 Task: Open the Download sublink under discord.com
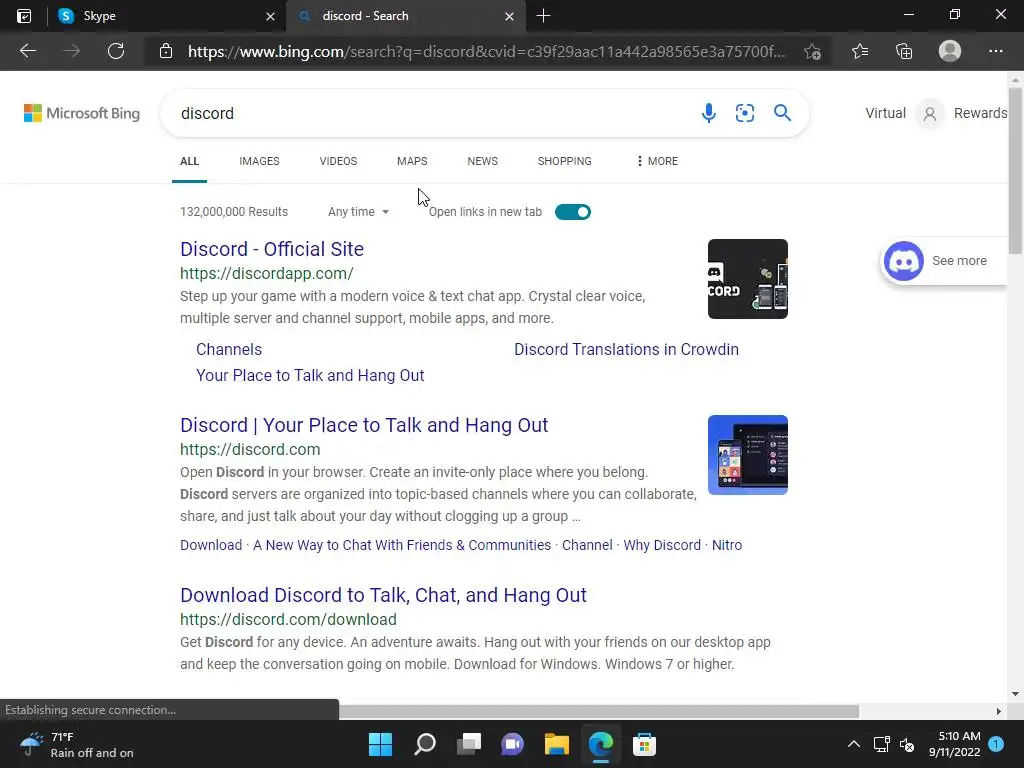(211, 545)
